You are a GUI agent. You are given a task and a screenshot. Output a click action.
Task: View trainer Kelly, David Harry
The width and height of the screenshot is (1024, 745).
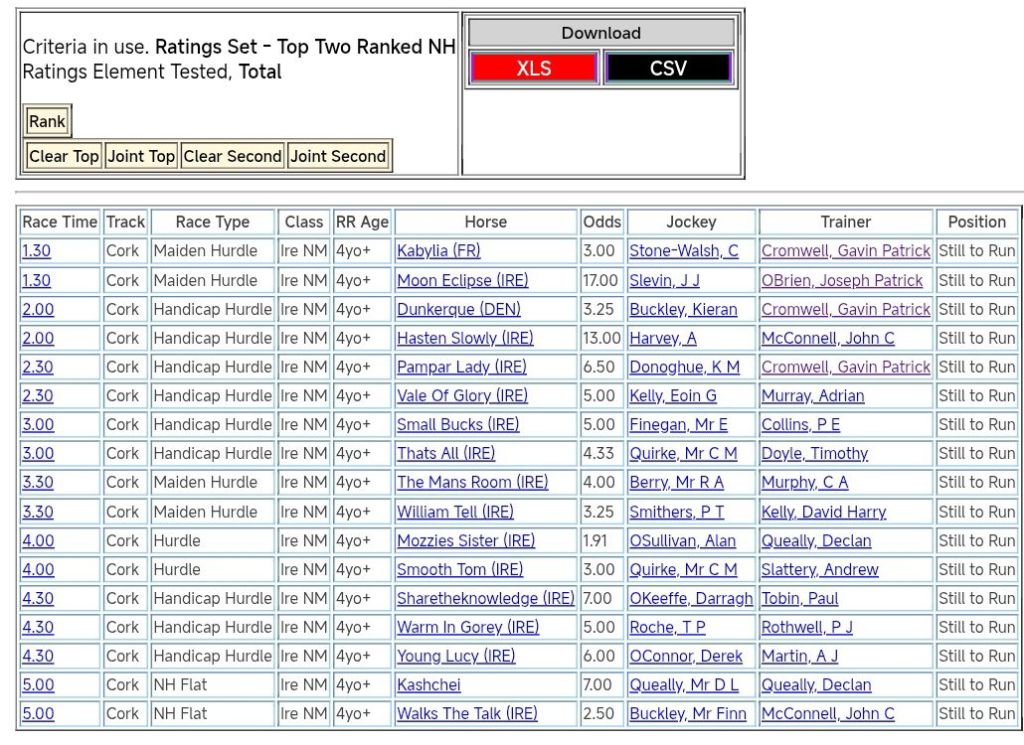click(823, 512)
